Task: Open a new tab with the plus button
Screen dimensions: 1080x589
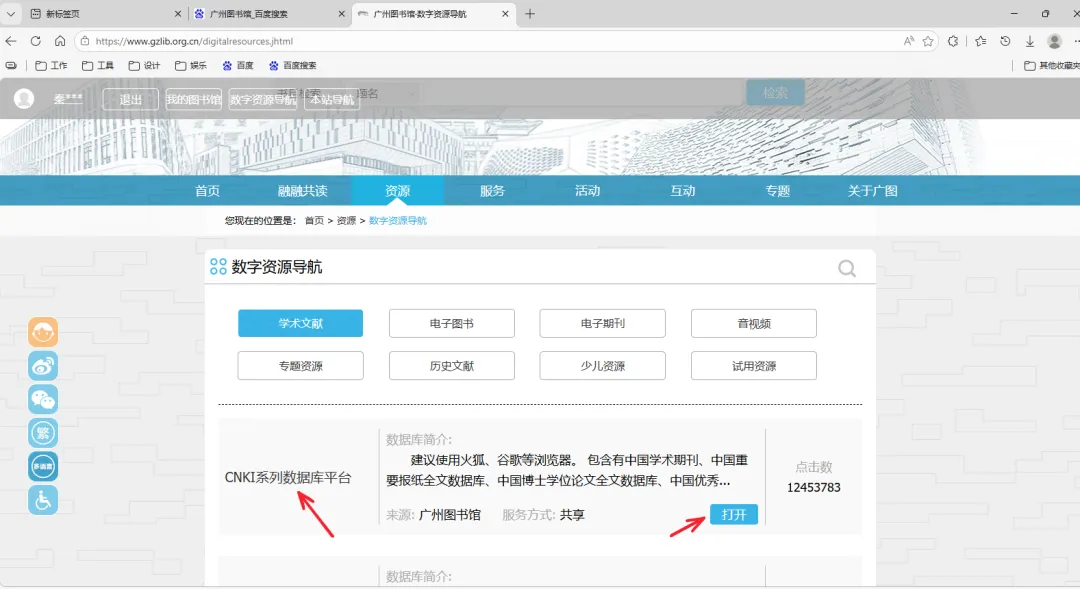Action: 530,14
